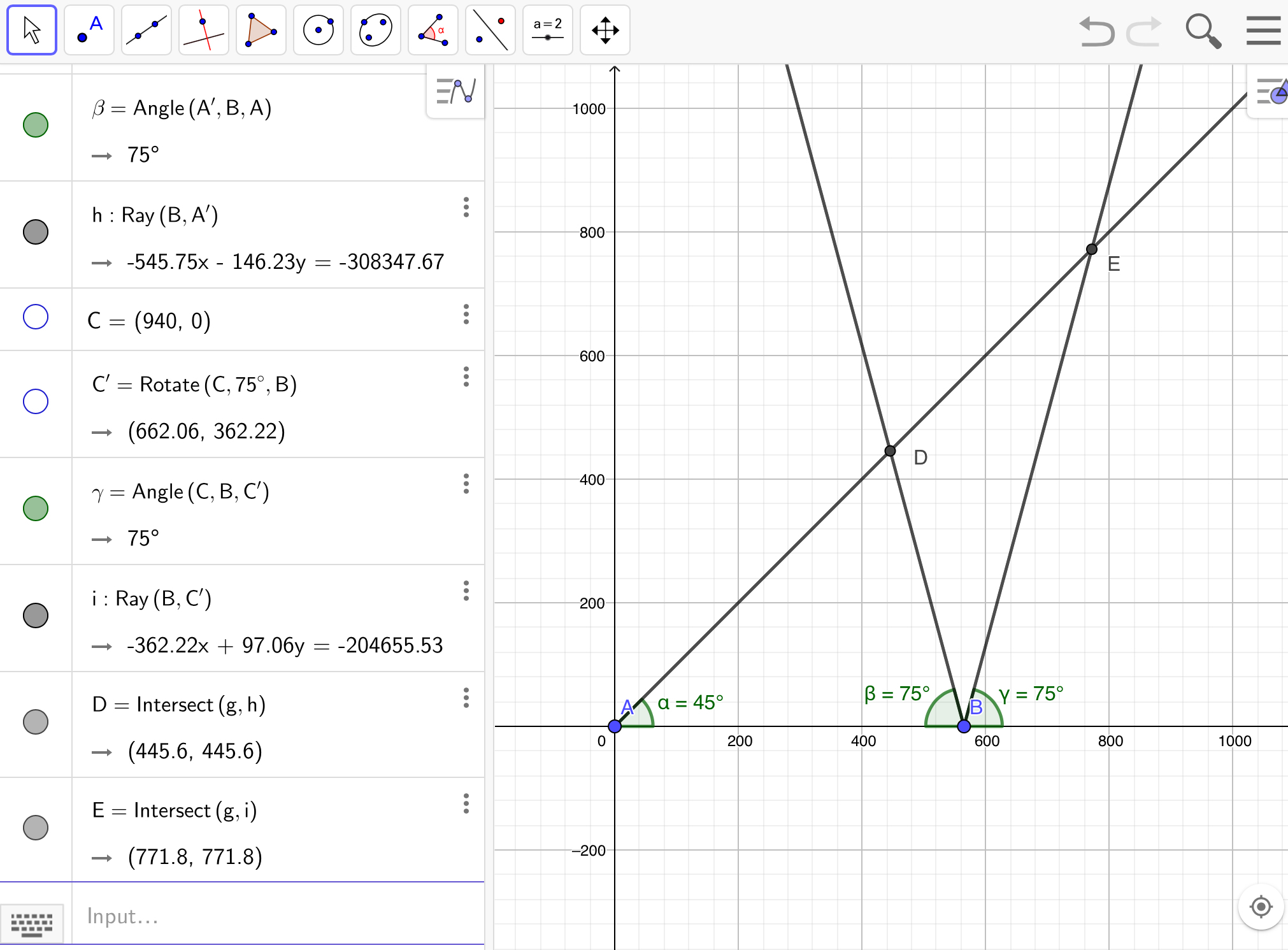Select the Perpendicular Line tool

coord(204,30)
